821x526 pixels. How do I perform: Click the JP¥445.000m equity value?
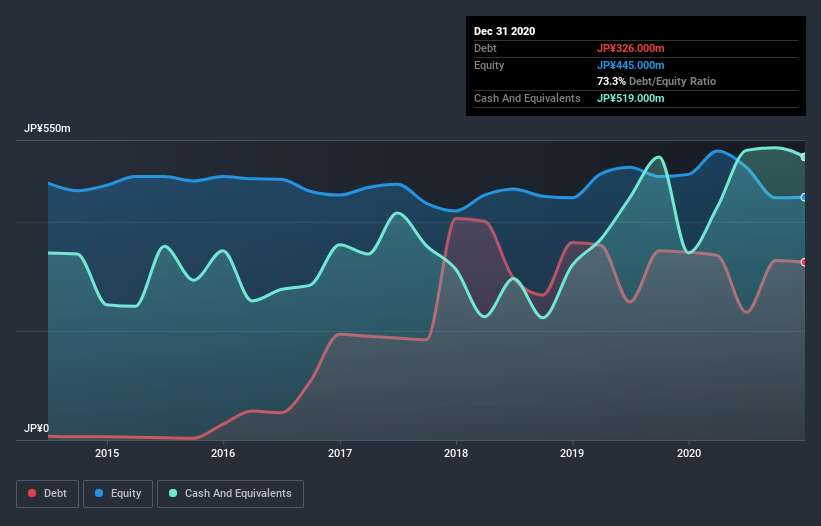pos(630,65)
